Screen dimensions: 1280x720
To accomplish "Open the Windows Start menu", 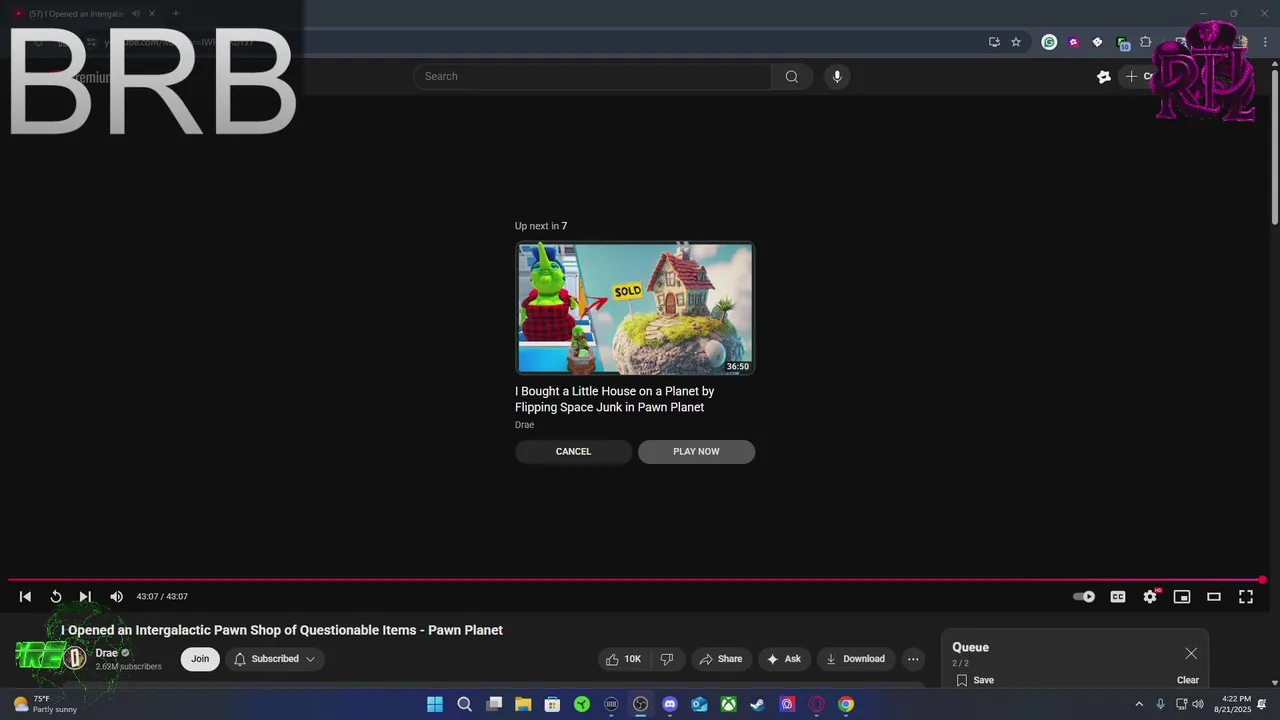I will point(435,704).
